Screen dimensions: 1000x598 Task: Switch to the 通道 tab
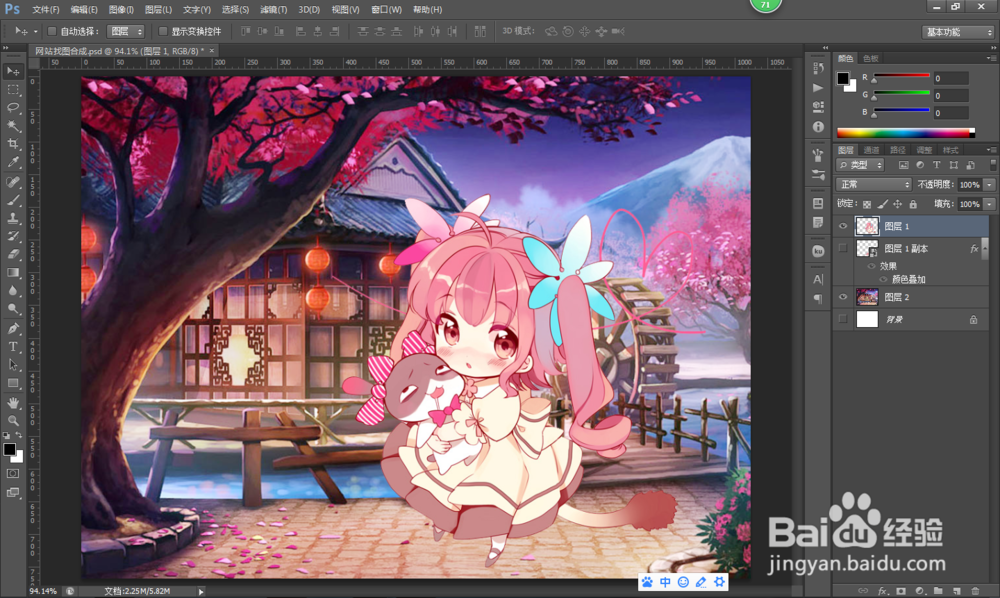click(x=871, y=150)
